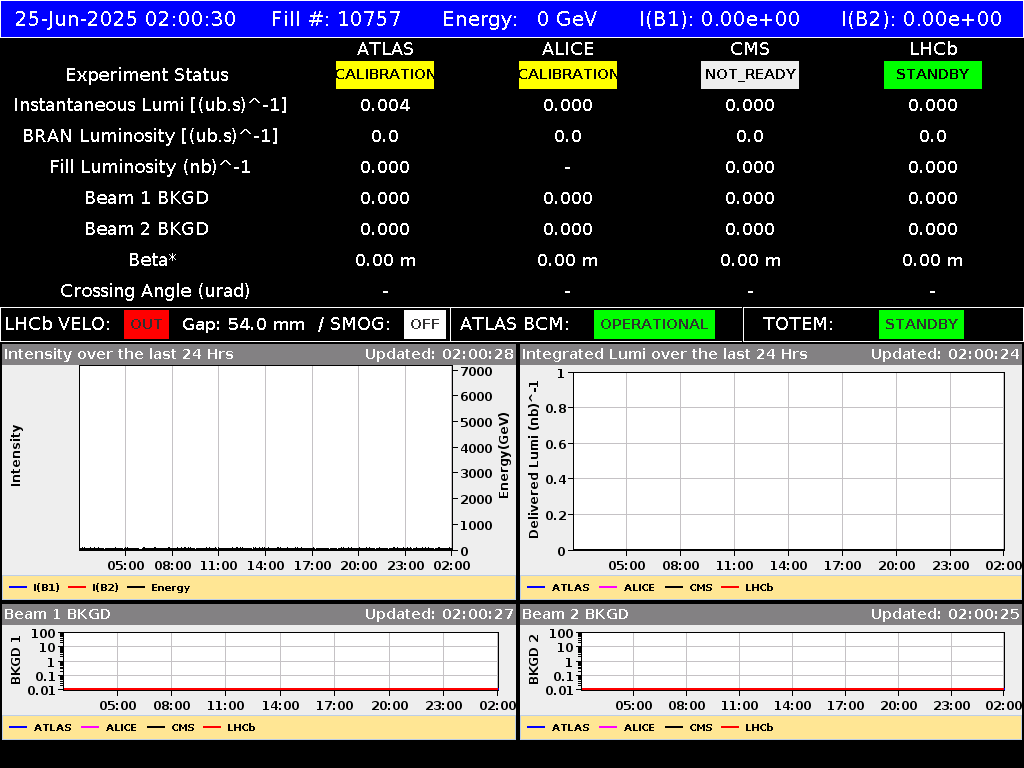This screenshot has width=1024, height=768.
Task: Click the SMOG OFF indicator
Action: [x=424, y=325]
